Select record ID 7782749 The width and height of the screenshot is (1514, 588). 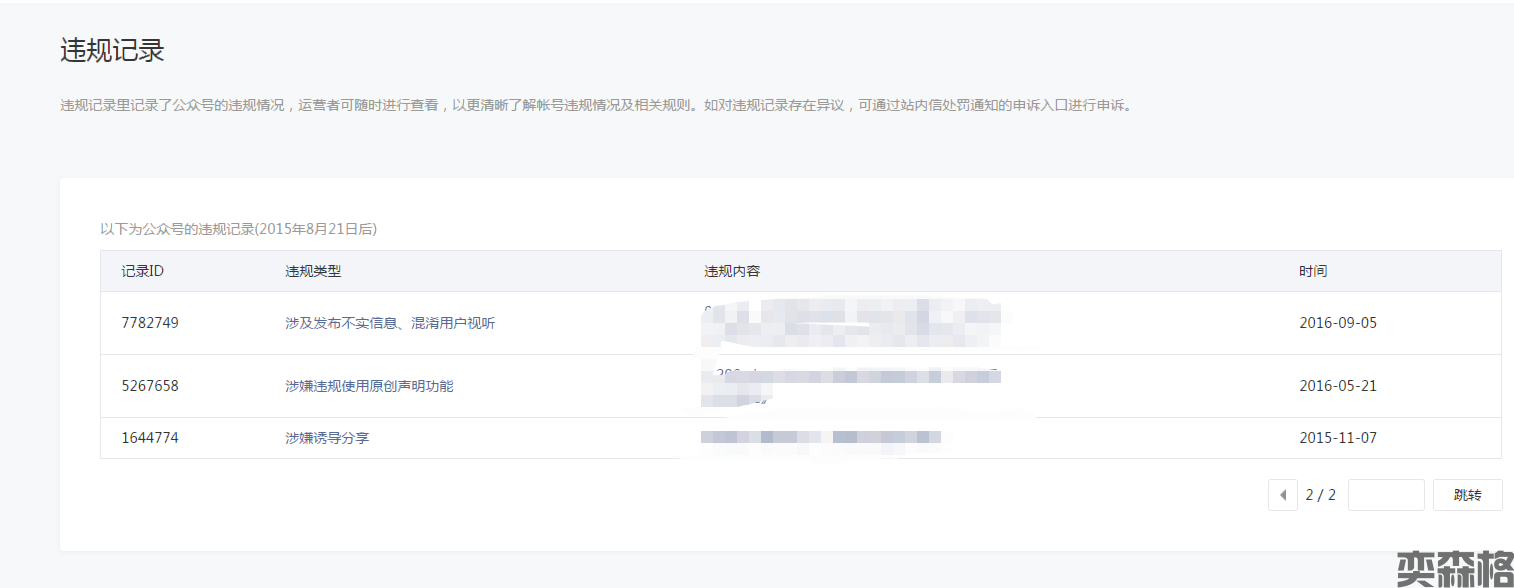(x=150, y=323)
